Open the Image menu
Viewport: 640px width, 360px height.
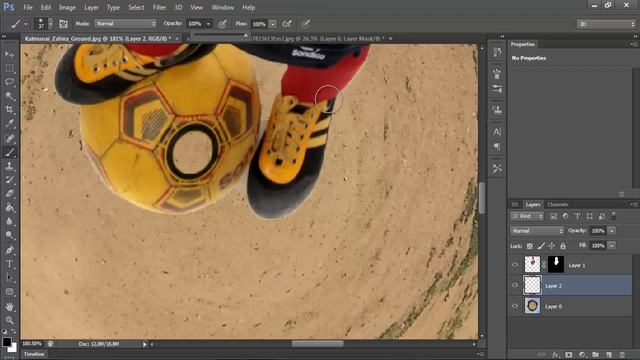coord(67,7)
